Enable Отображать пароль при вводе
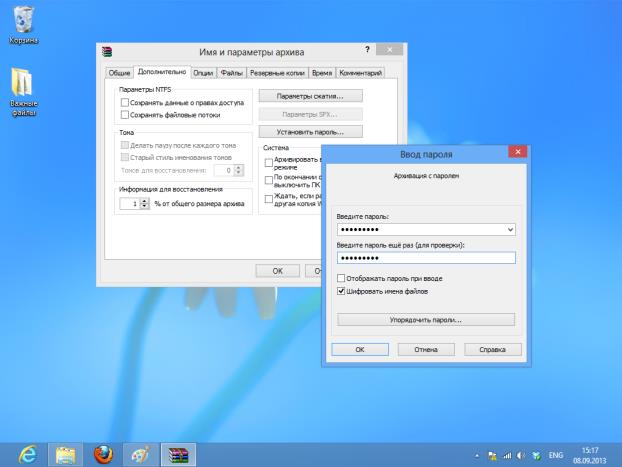 [341, 278]
